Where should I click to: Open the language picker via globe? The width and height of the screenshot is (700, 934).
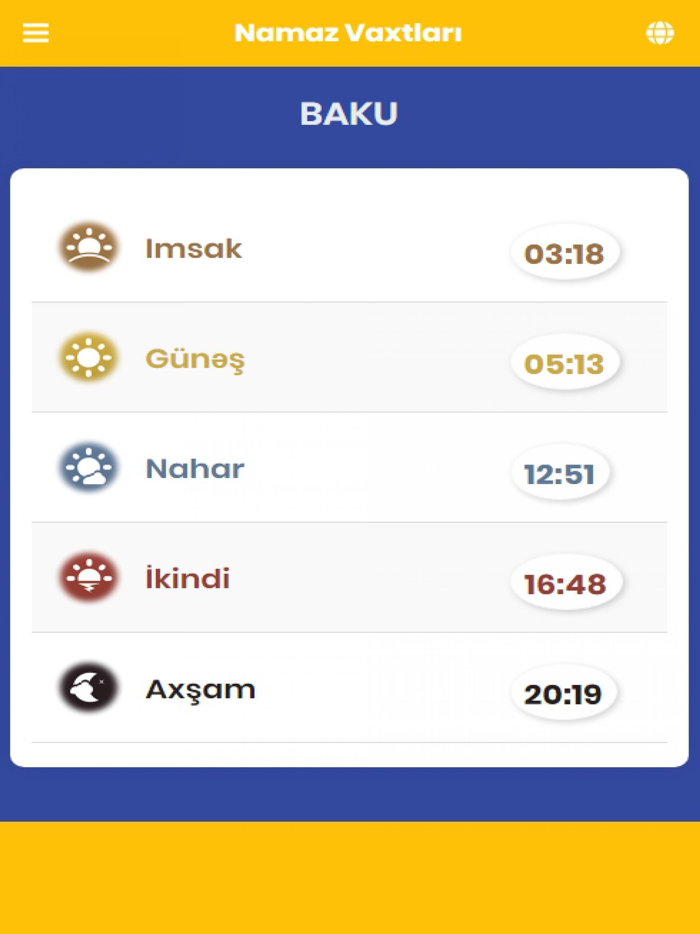(659, 33)
